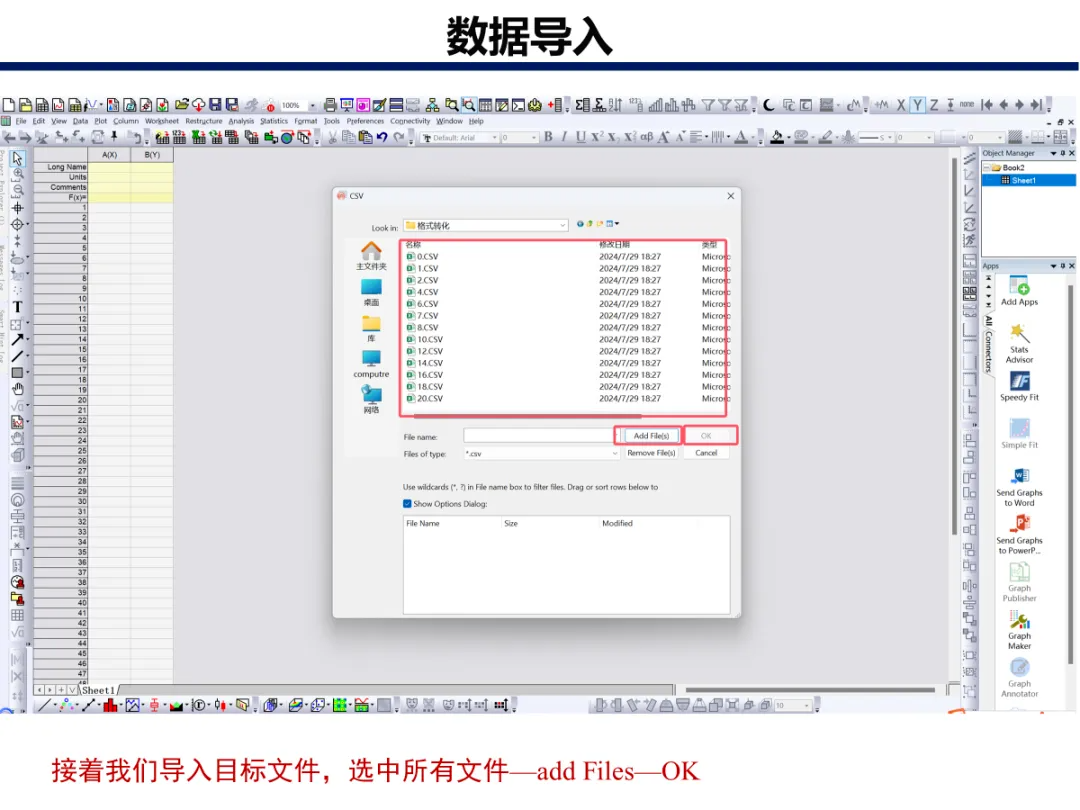Open the zoom 100% dropdown

(312, 105)
